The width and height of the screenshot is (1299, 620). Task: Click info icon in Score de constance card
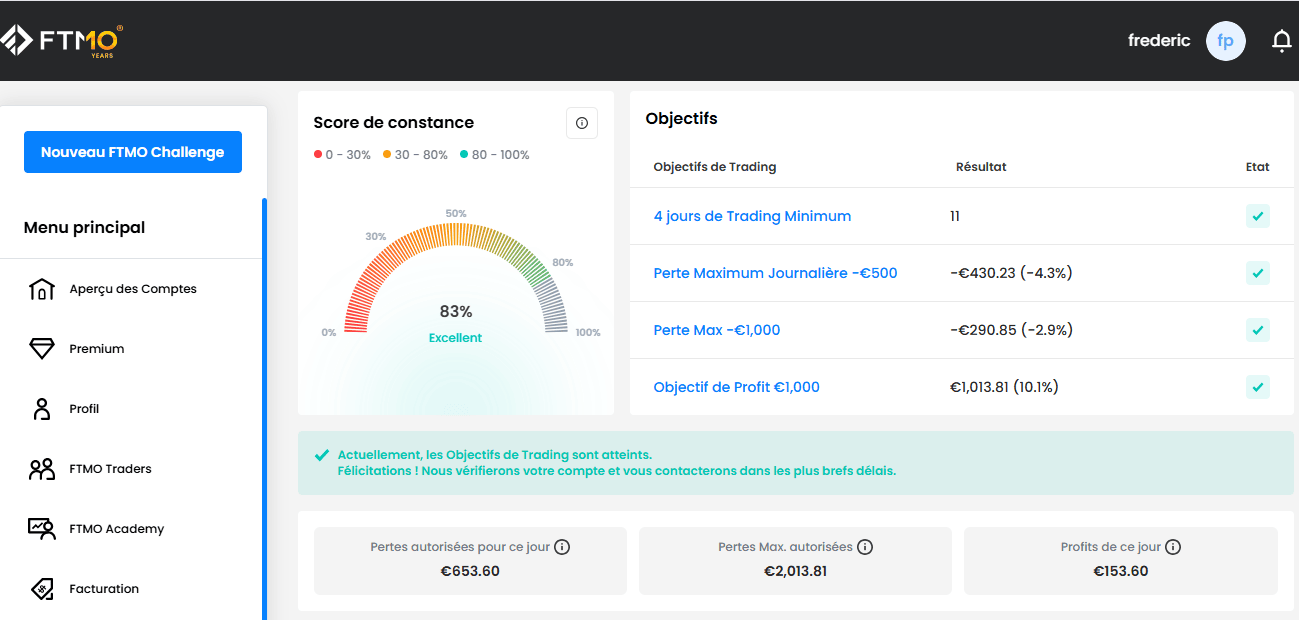581,123
